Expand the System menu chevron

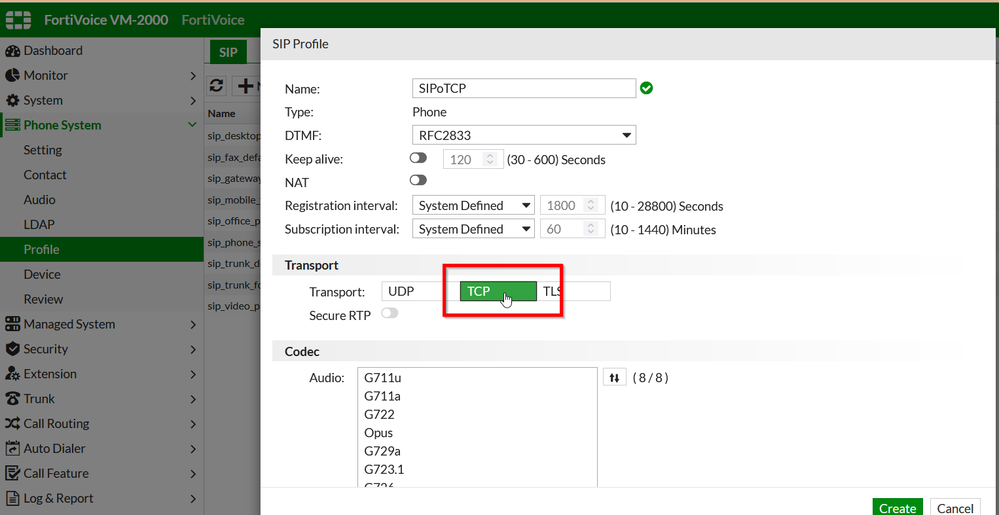point(193,100)
